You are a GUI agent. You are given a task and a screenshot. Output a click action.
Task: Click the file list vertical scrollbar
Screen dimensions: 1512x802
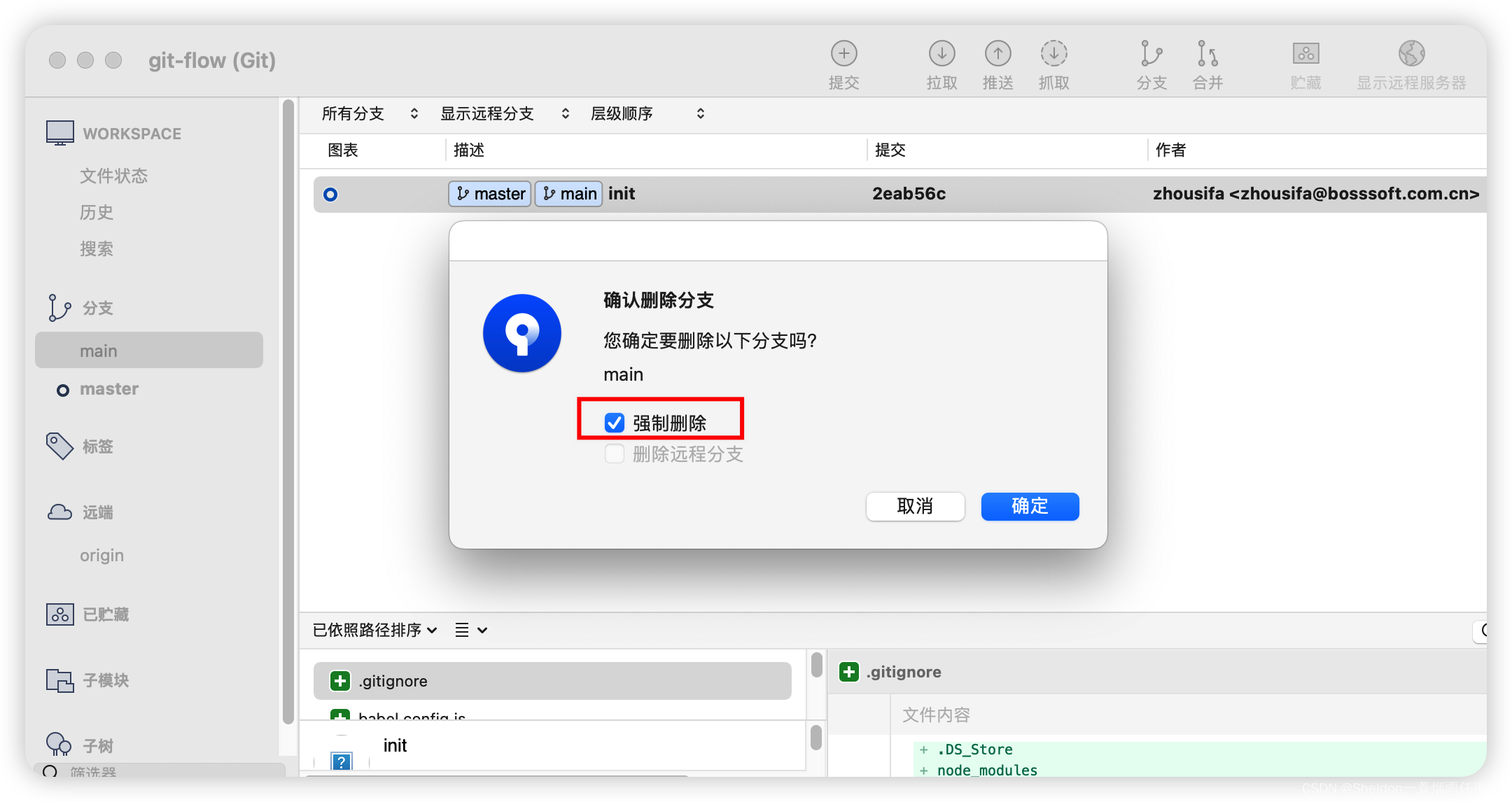816,664
